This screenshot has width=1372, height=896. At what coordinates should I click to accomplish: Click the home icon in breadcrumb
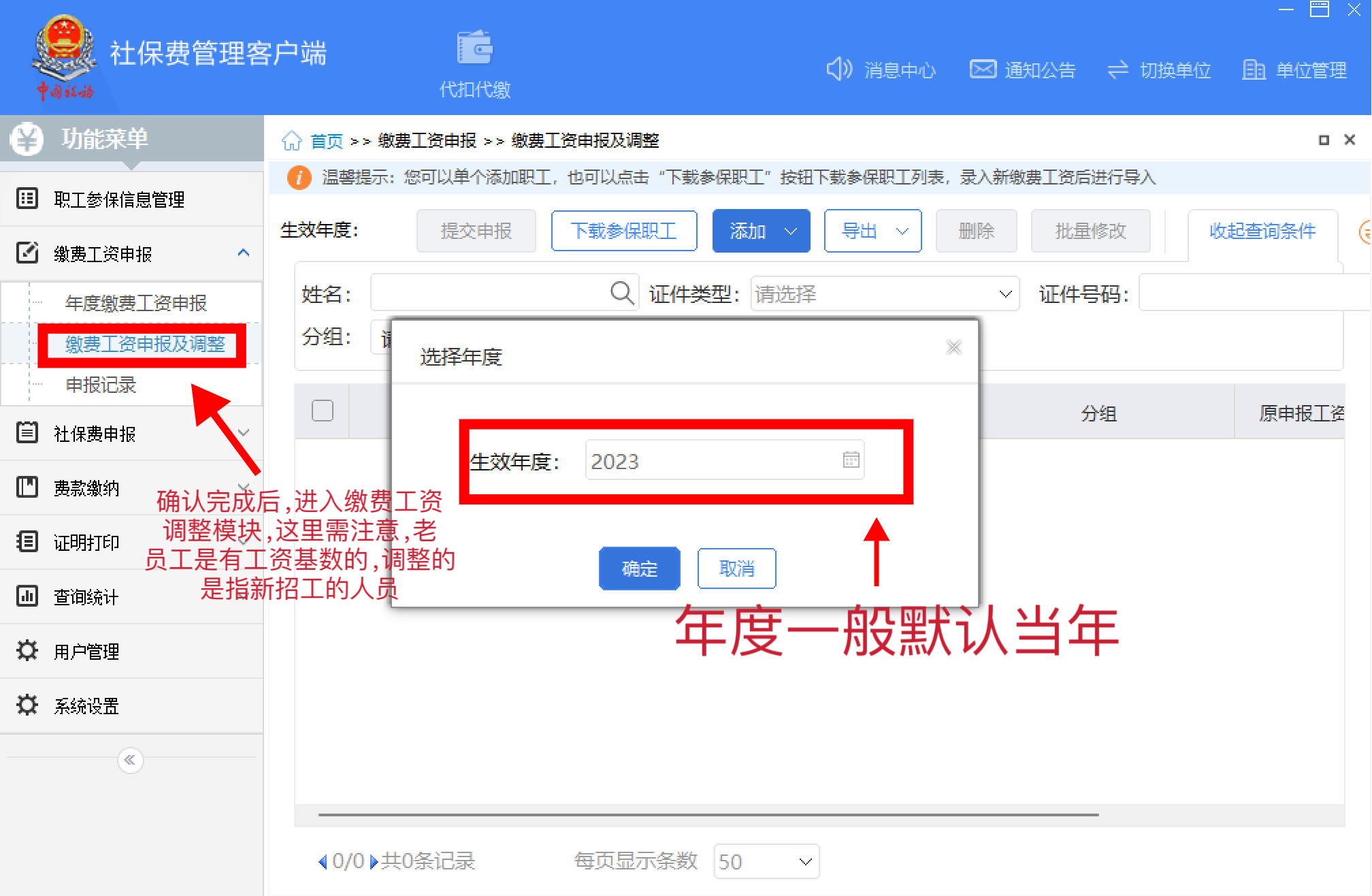(x=292, y=141)
